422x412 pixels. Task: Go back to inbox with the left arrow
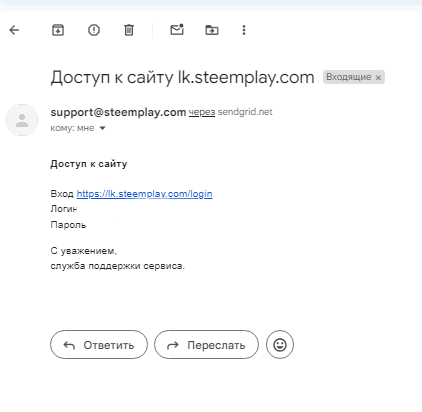pyautogui.click(x=14, y=30)
